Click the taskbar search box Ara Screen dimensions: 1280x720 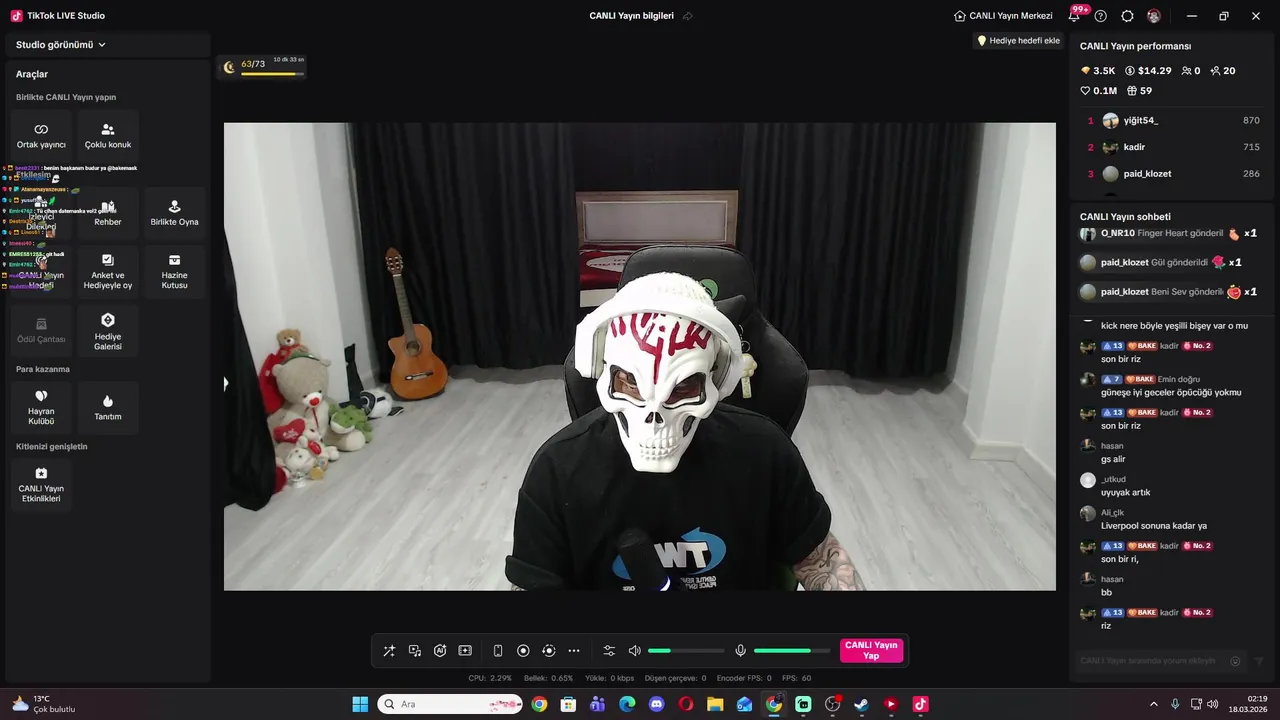(x=450, y=704)
